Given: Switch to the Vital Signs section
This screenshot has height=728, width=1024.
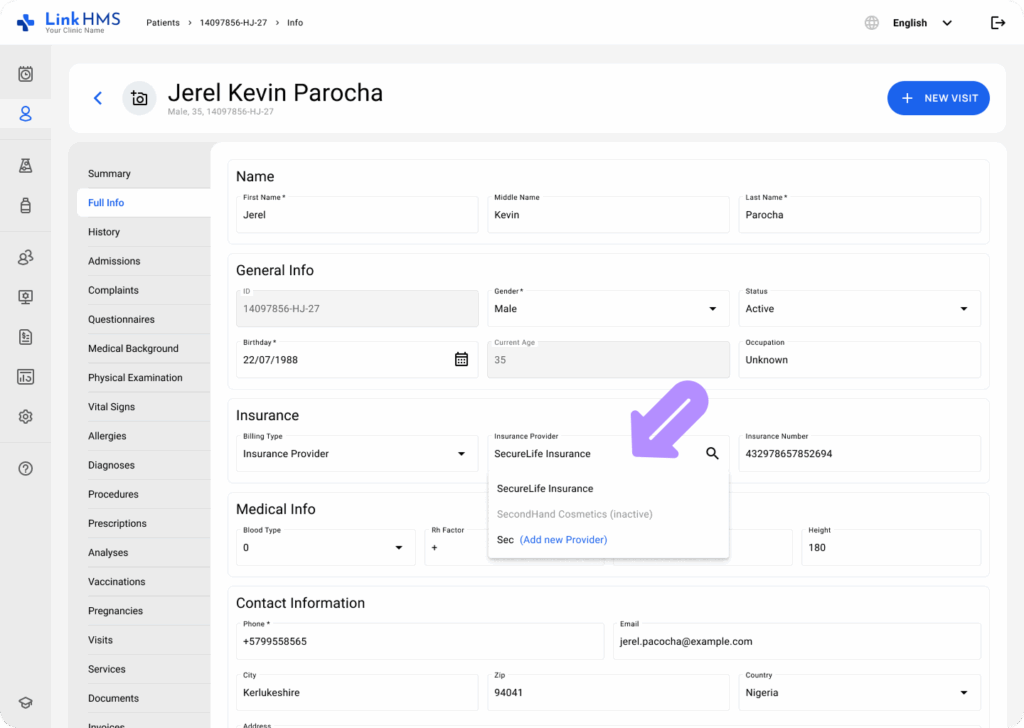Looking at the screenshot, I should [x=111, y=407].
